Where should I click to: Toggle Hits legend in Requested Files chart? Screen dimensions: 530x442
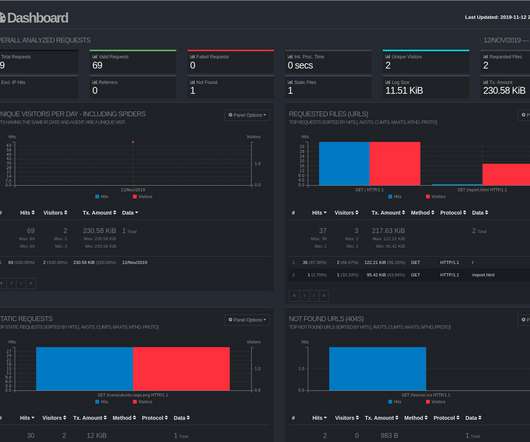[x=395, y=196]
